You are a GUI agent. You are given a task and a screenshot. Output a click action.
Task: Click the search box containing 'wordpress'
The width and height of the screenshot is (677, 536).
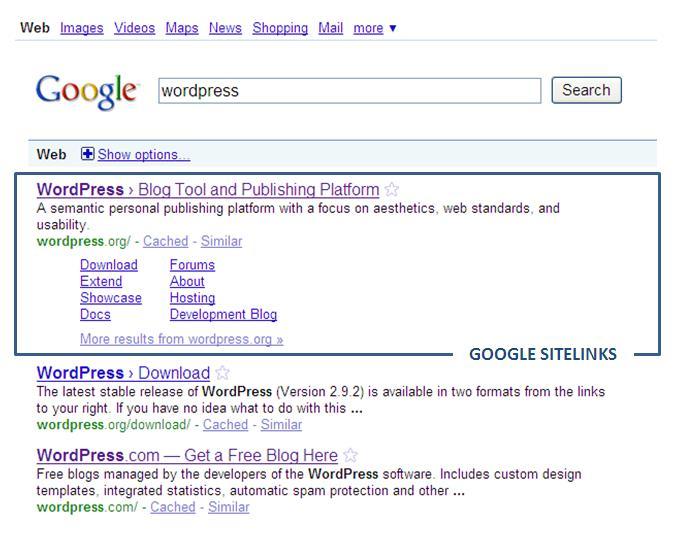(x=350, y=90)
